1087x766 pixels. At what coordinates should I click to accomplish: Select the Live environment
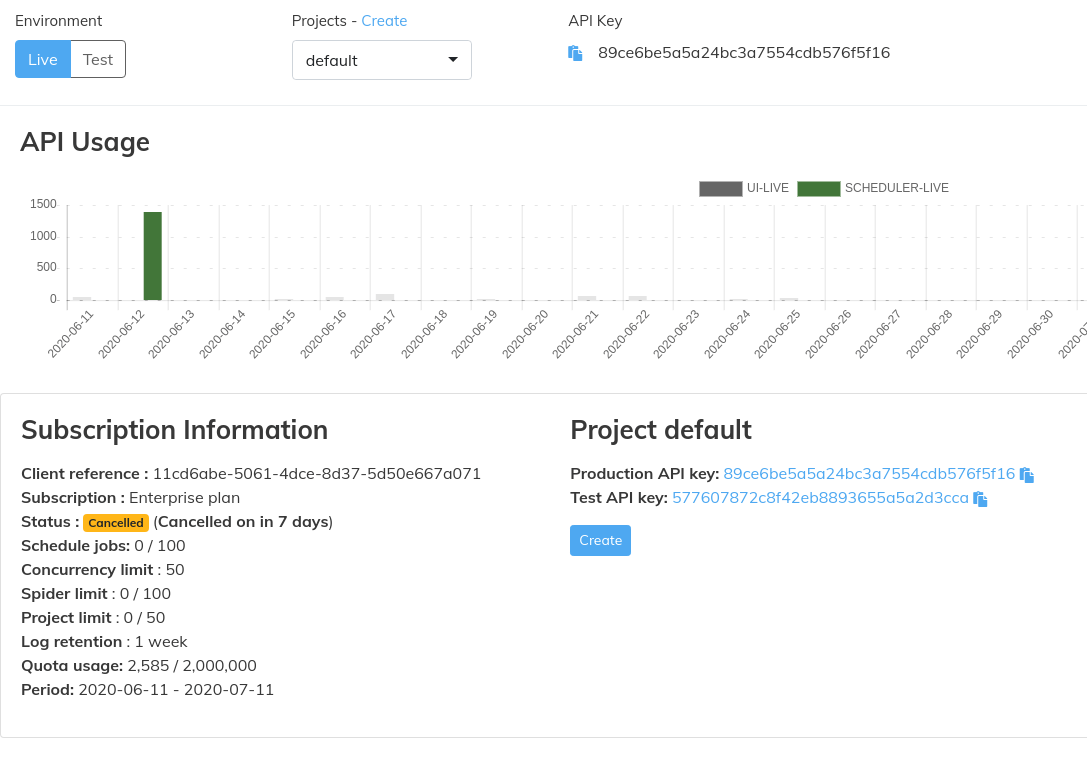[42, 59]
